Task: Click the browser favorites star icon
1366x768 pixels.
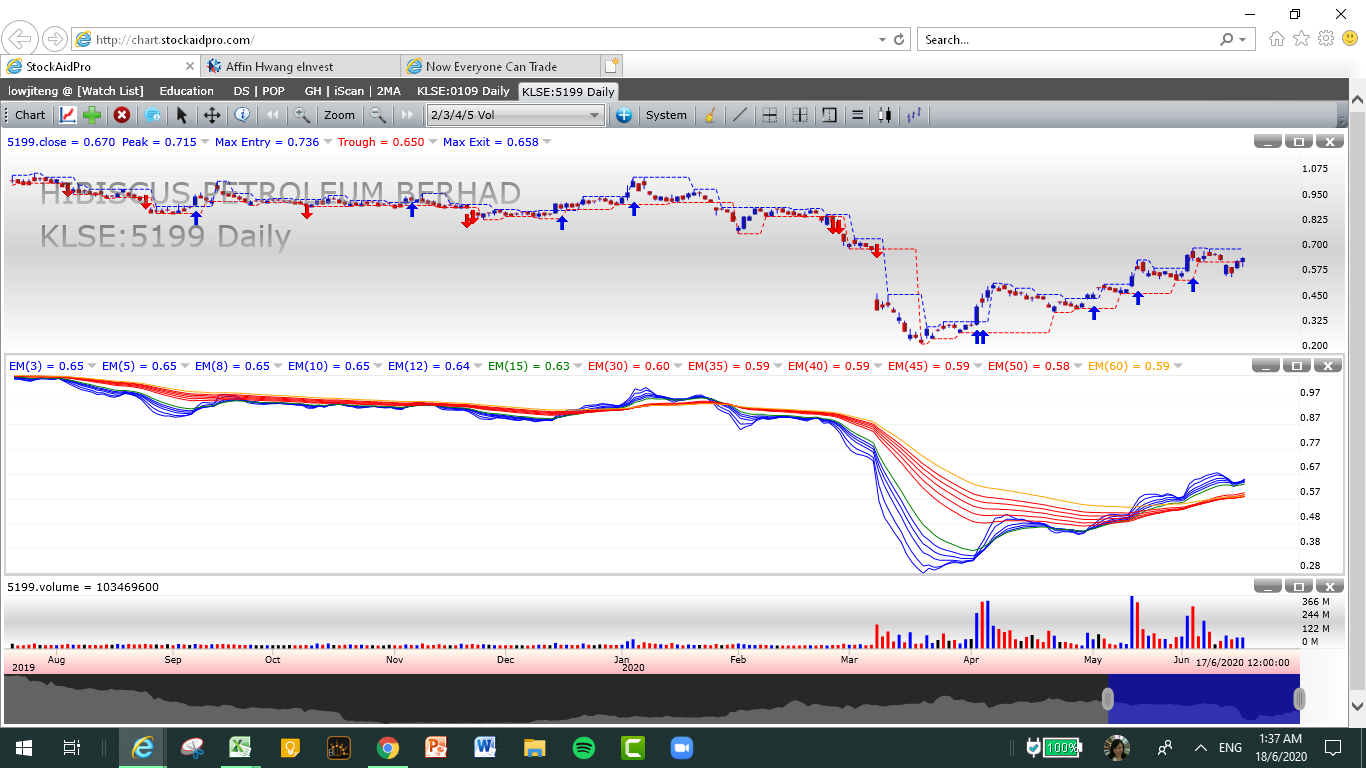Action: point(1301,39)
